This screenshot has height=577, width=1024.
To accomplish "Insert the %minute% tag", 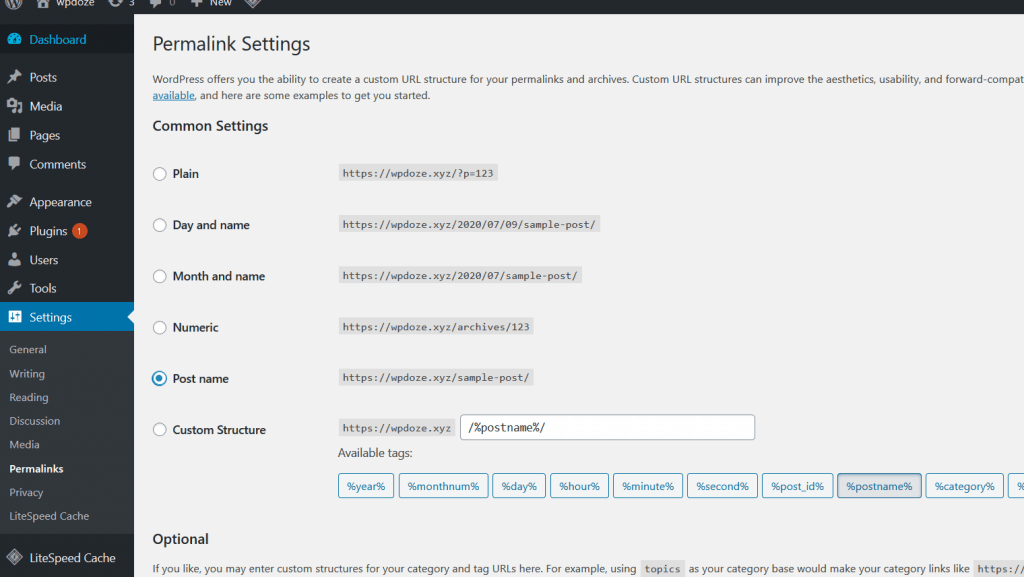I will click(648, 486).
